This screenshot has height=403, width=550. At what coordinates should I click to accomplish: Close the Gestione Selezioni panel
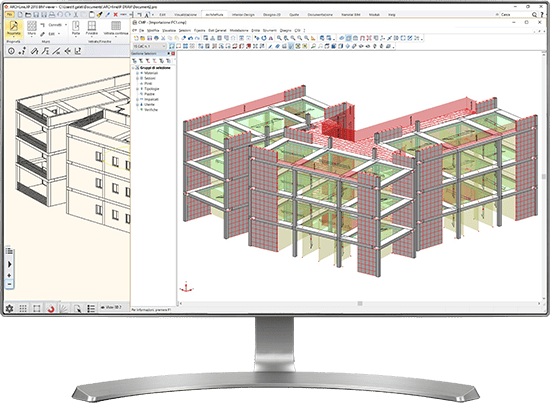pyautogui.click(x=173, y=53)
